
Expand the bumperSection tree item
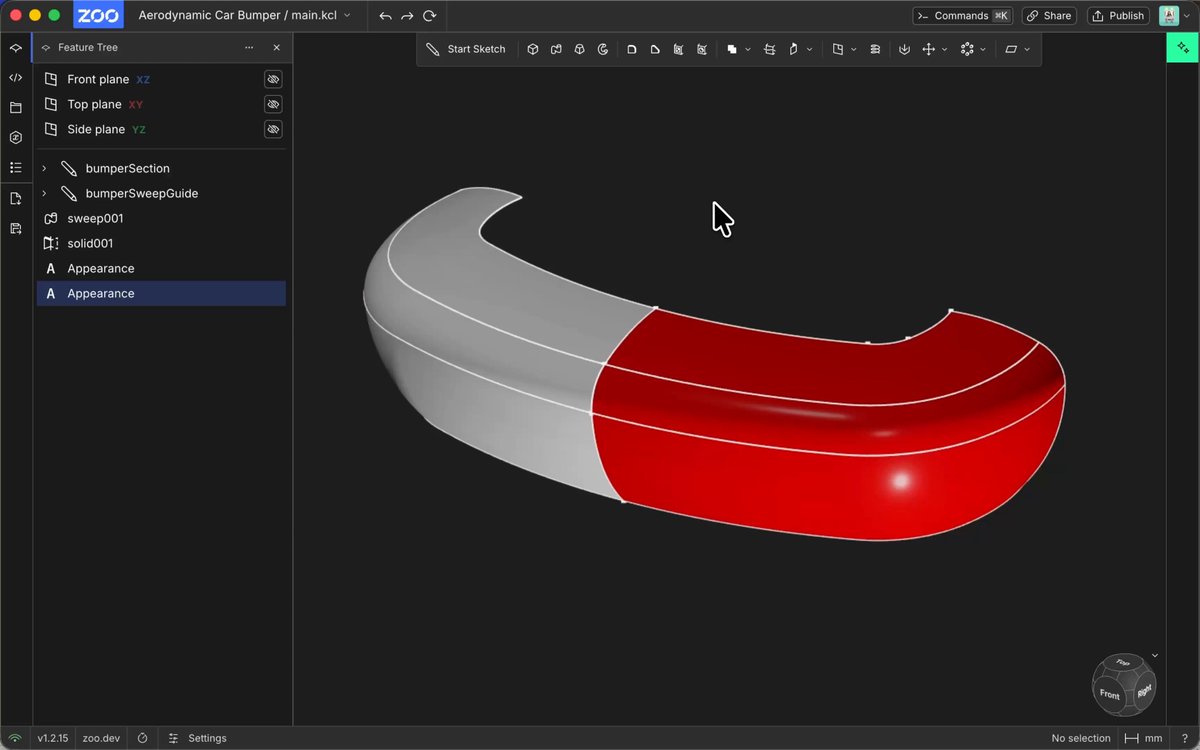pyautogui.click(x=44, y=168)
